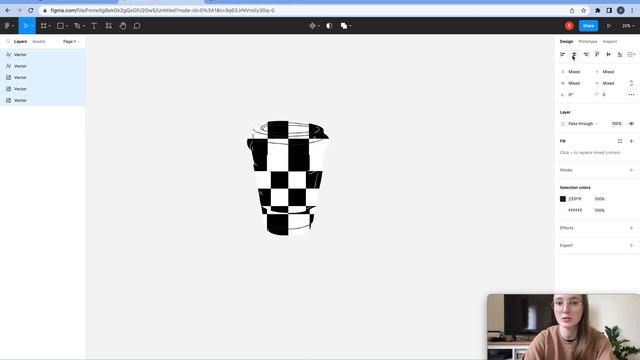Align selection to the right
Screen dimensions: 640x360
tap(586, 54)
